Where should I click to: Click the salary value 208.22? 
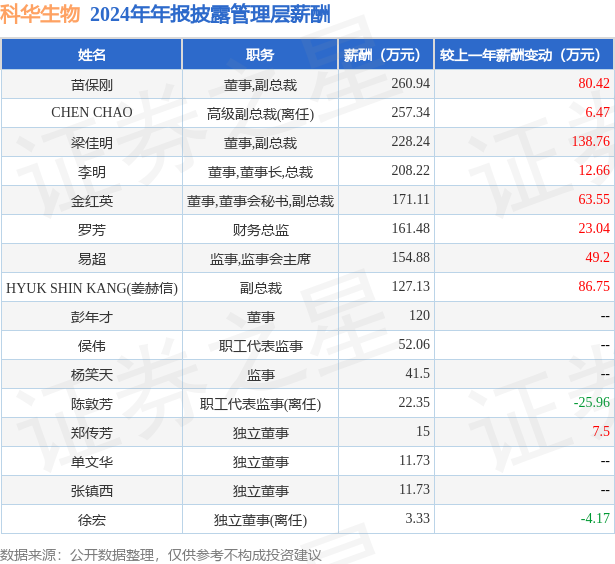coord(411,170)
